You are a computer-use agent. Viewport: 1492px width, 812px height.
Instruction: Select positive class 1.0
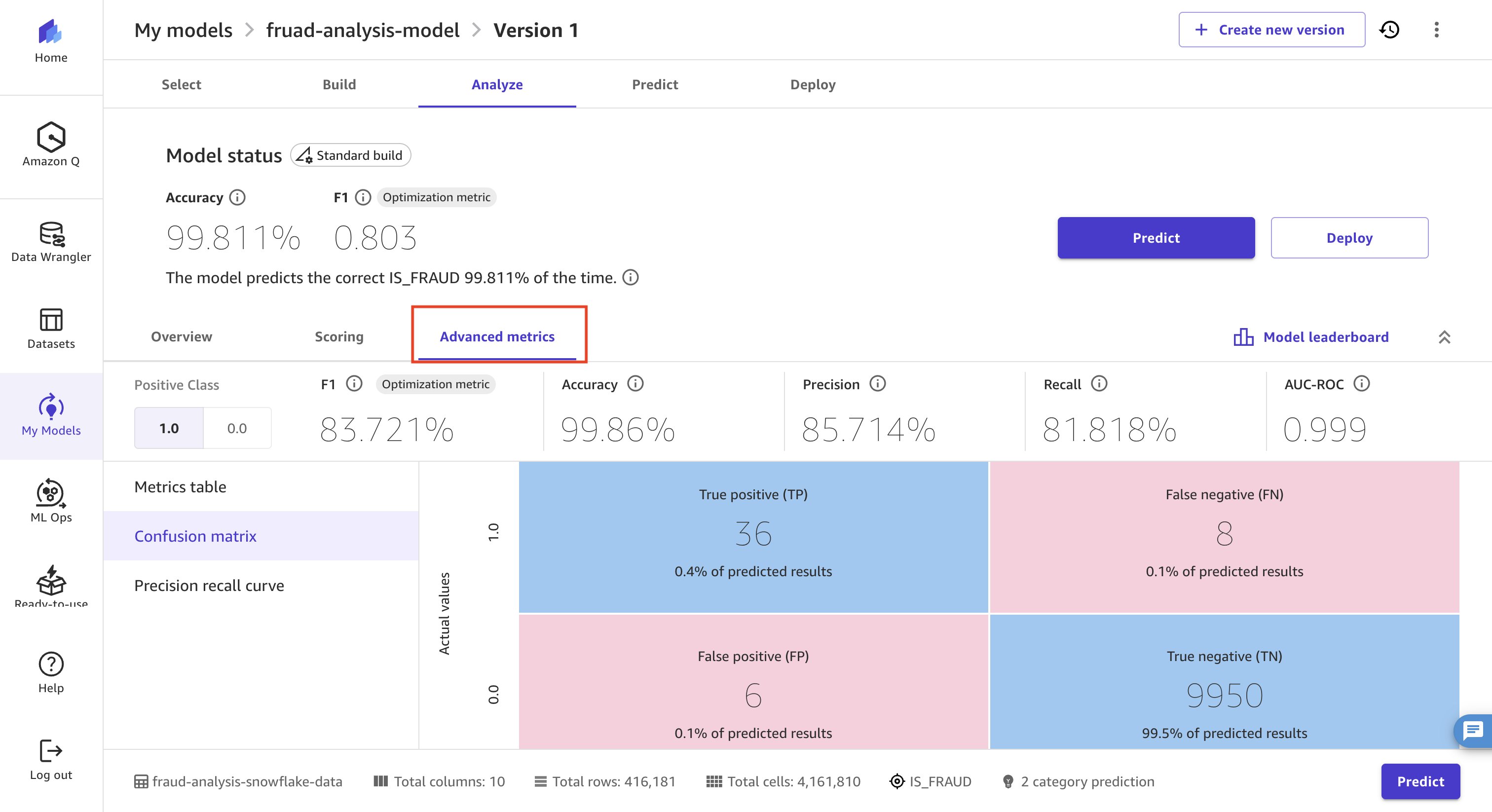click(169, 428)
